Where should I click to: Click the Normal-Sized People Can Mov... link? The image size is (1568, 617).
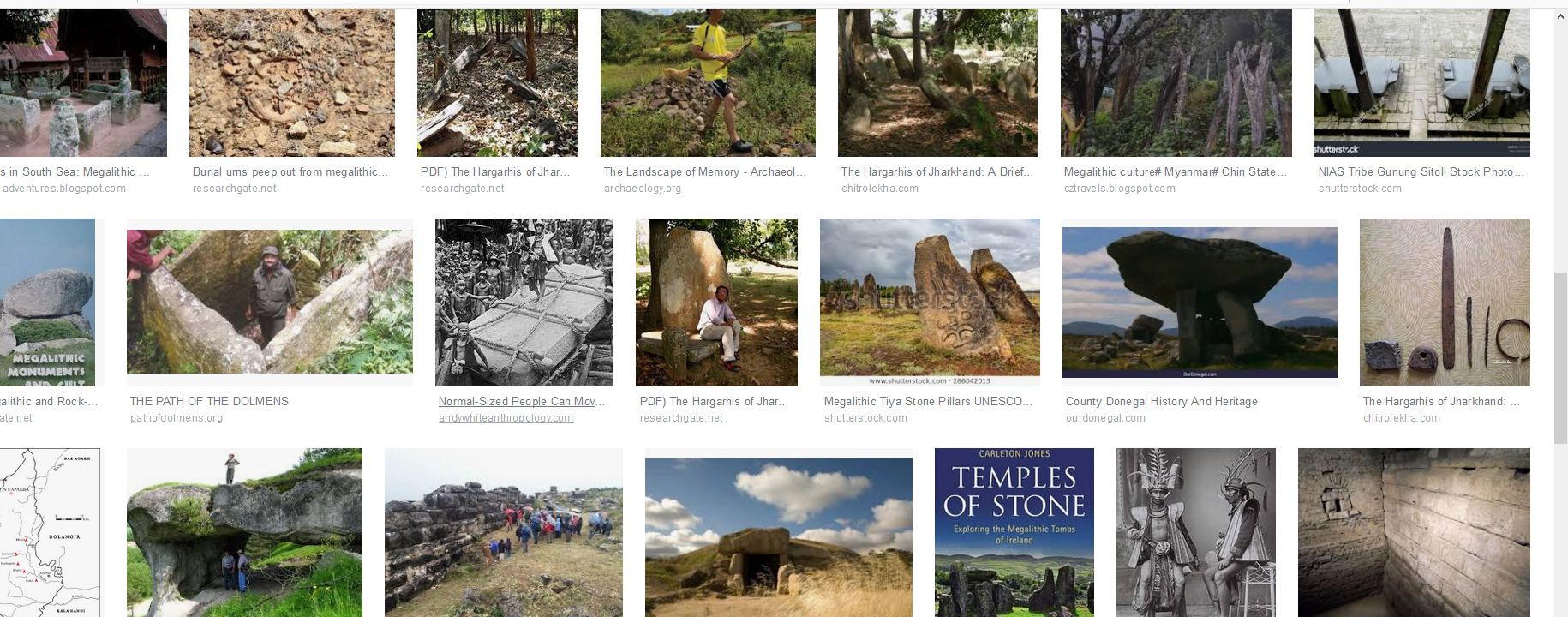tap(522, 401)
